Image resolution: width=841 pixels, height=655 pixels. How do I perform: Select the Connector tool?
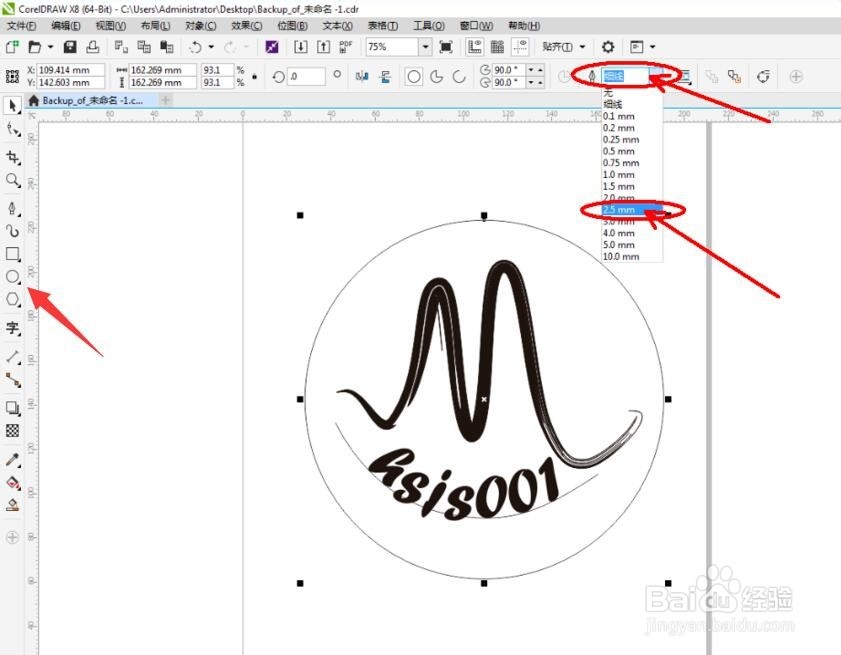tap(13, 379)
